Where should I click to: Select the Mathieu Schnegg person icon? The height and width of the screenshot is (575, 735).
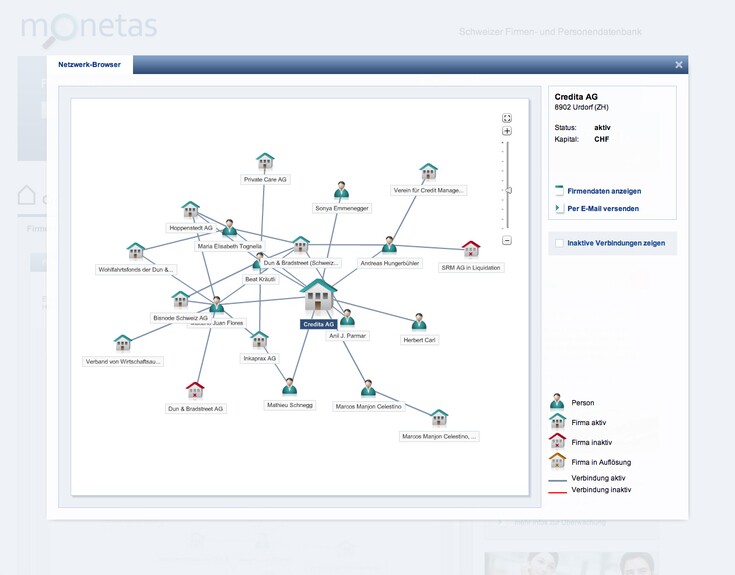pos(290,388)
